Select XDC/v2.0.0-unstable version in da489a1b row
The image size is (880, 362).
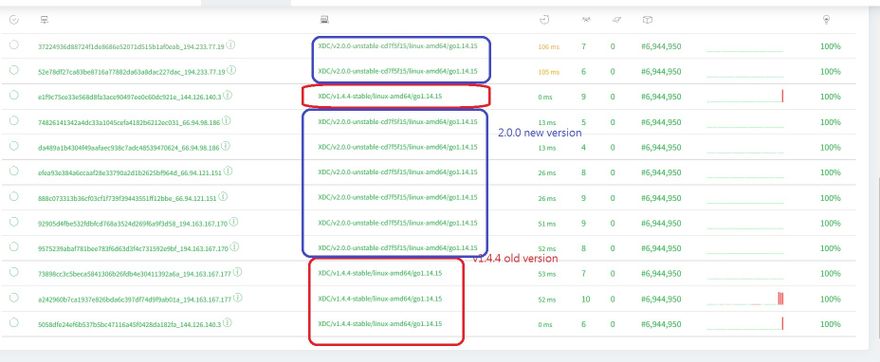398,147
